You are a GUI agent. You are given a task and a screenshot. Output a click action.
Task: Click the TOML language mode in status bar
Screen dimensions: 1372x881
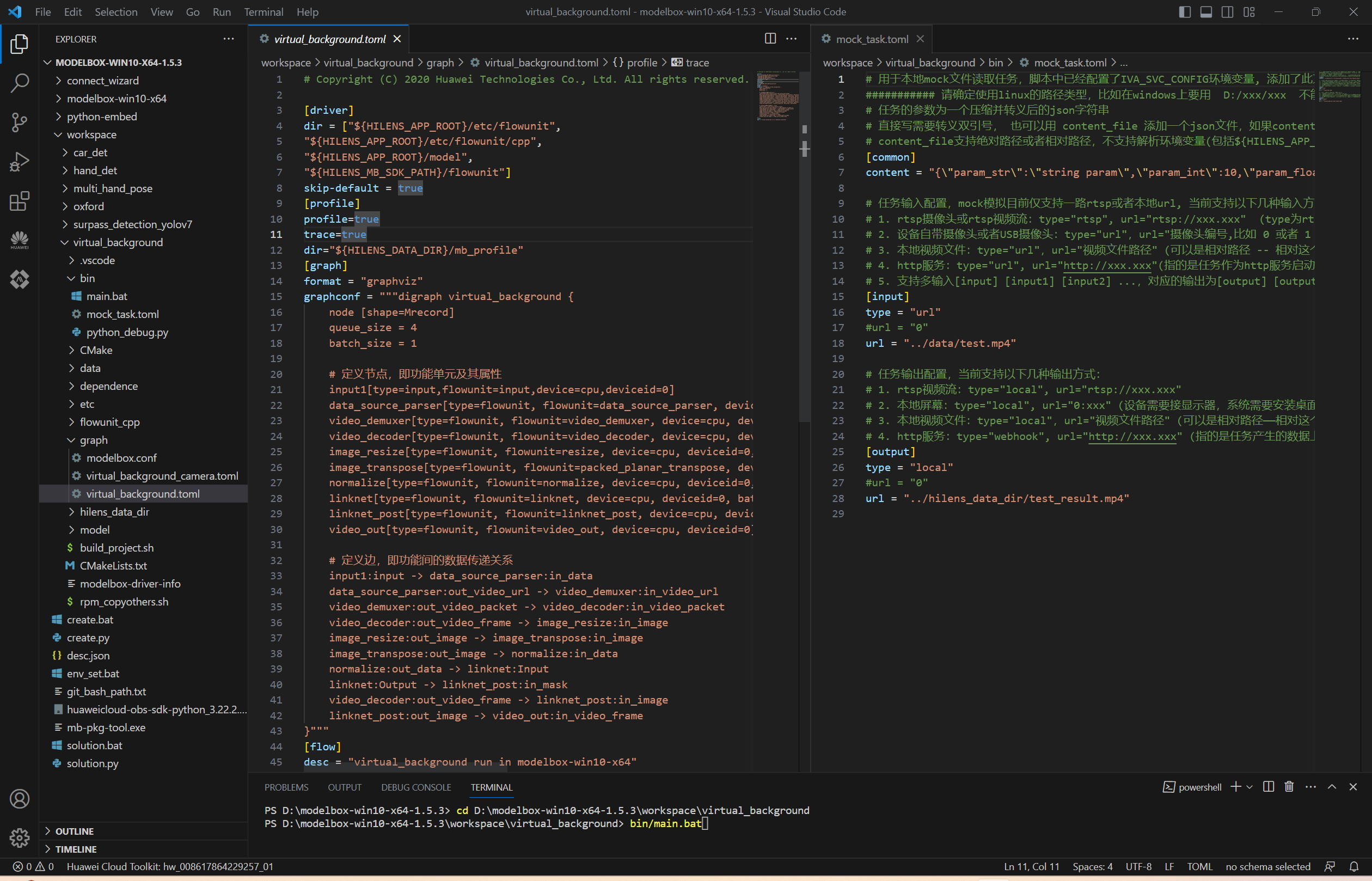(x=1199, y=866)
